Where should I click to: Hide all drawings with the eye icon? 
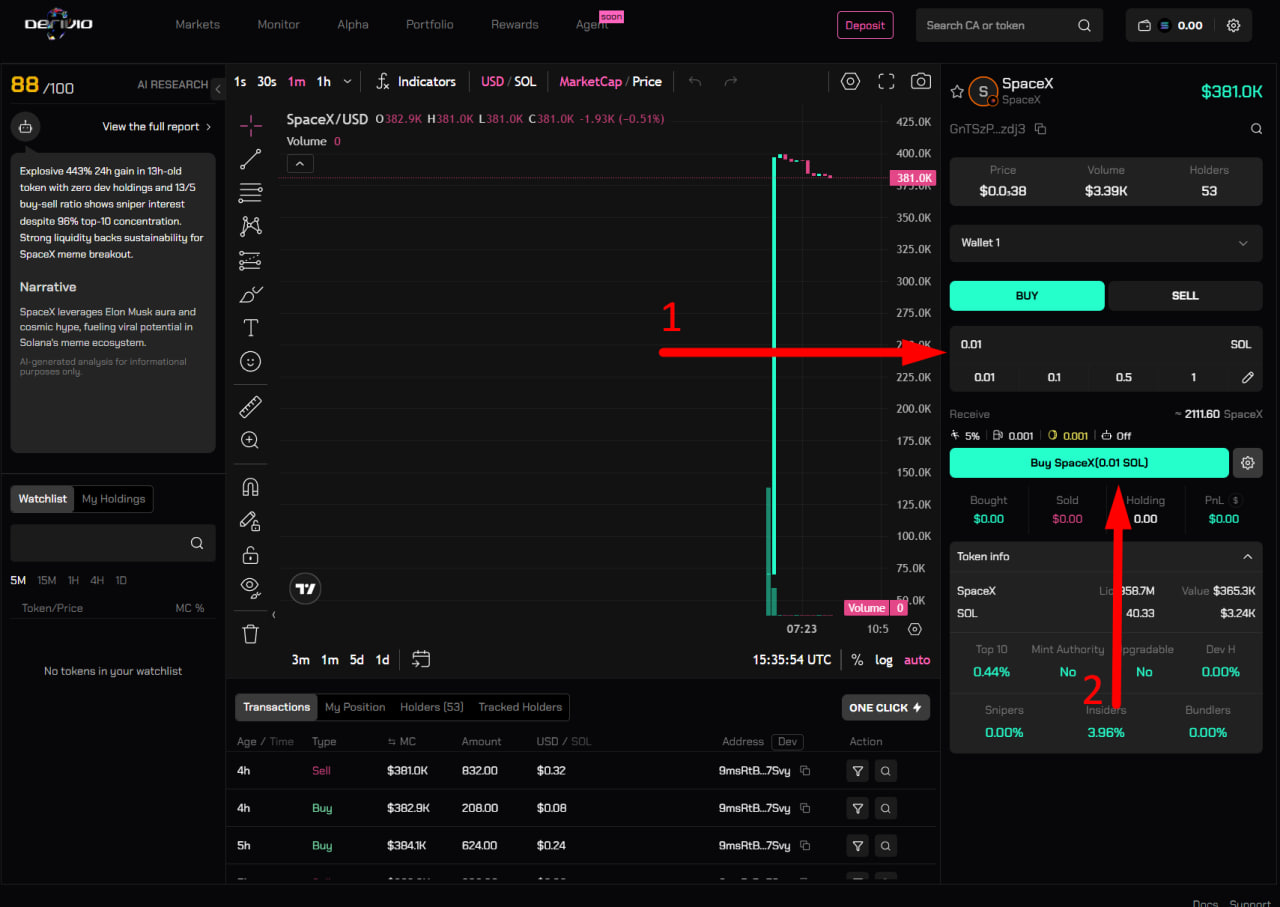[x=251, y=587]
